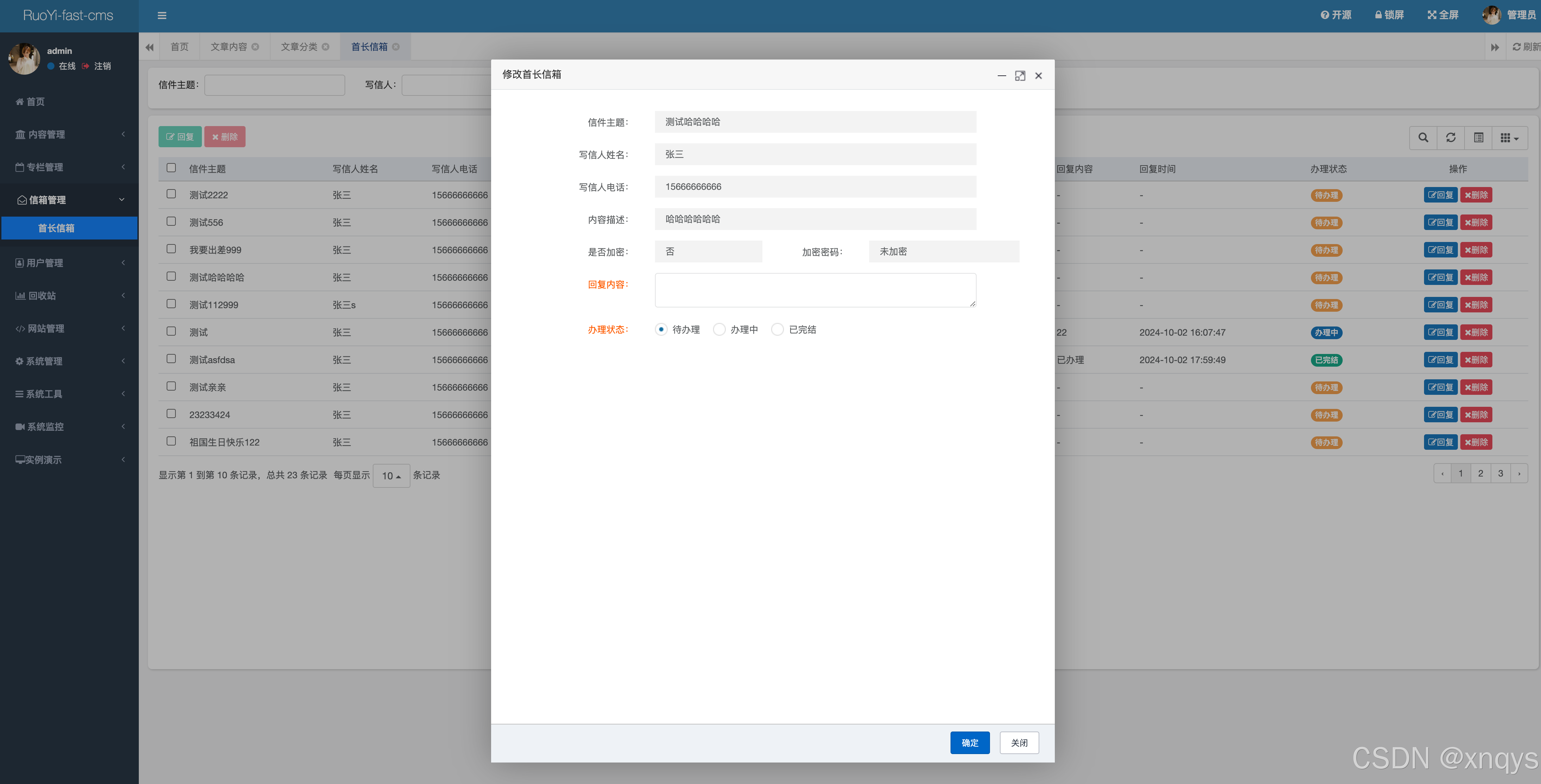Image resolution: width=1541 pixels, height=784 pixels.
Task: Switch to the 文章分类 tab
Action: (x=298, y=46)
